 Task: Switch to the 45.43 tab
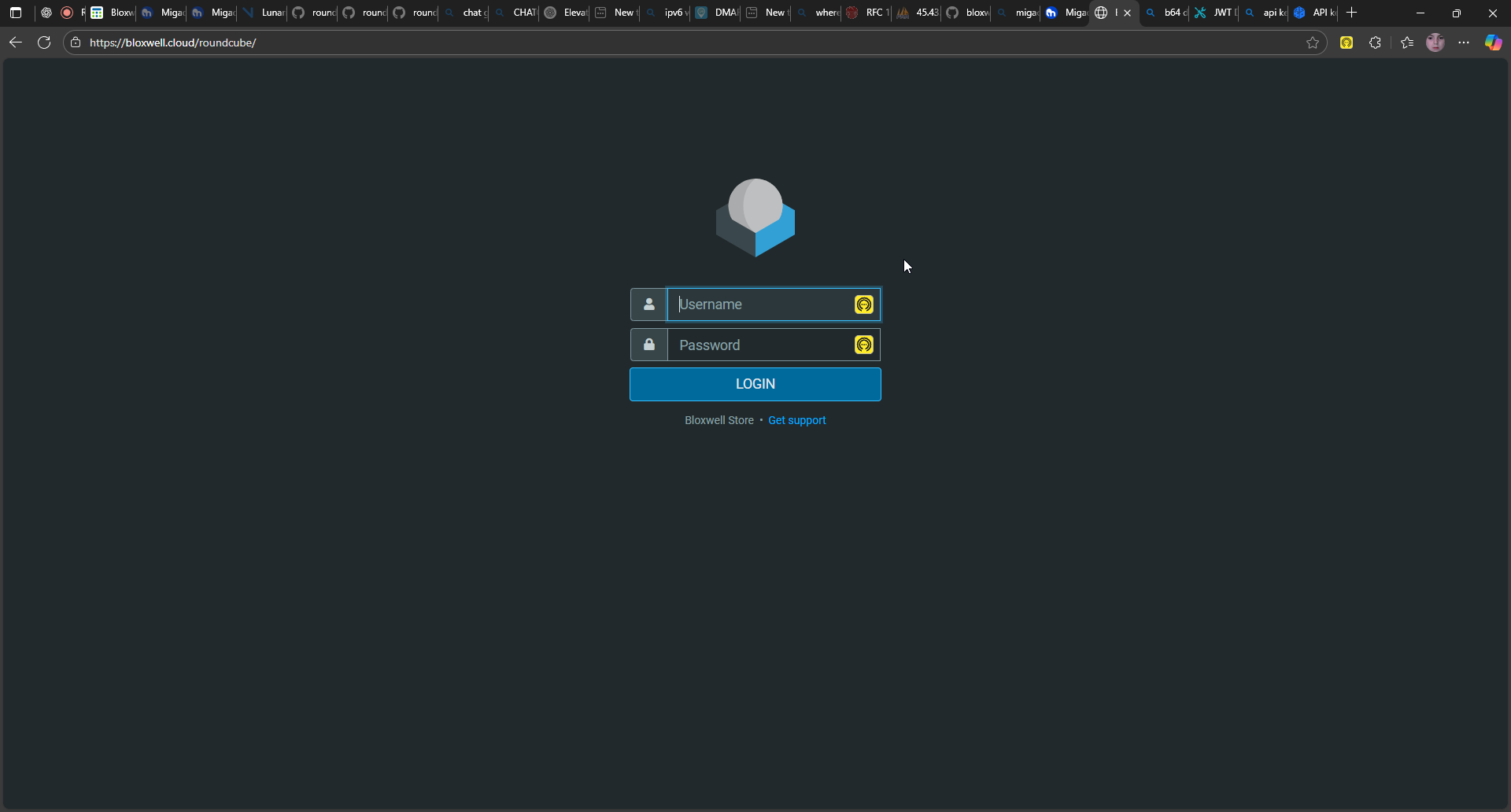[x=918, y=13]
